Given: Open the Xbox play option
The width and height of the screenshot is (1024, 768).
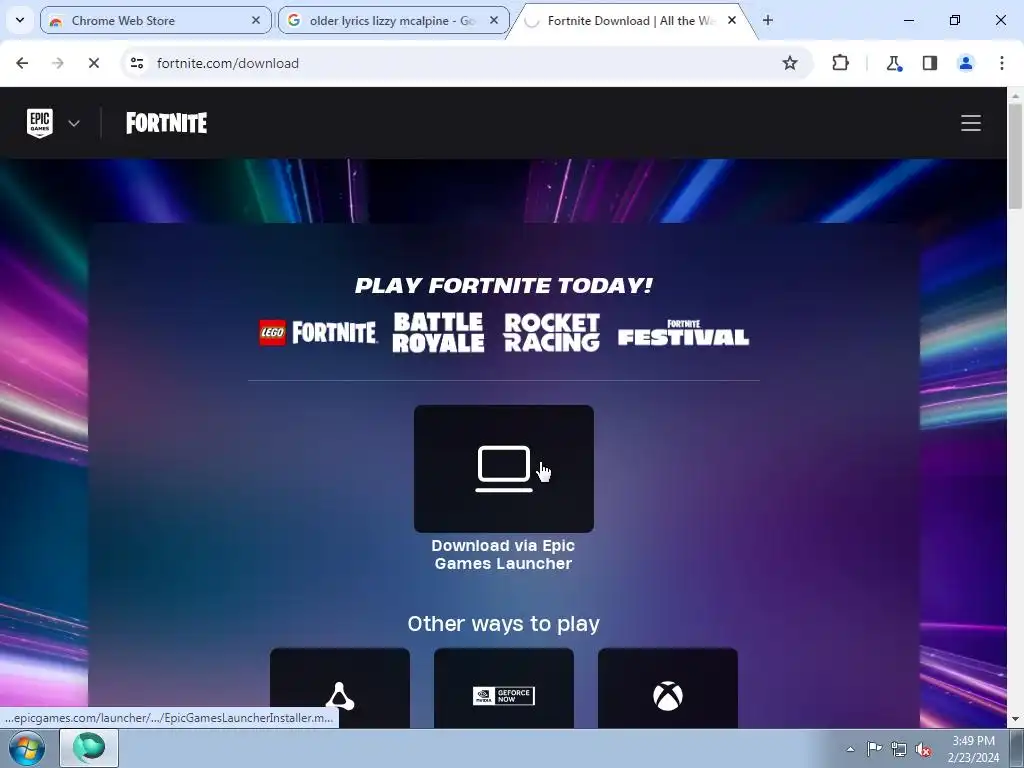Looking at the screenshot, I should coord(667,688).
